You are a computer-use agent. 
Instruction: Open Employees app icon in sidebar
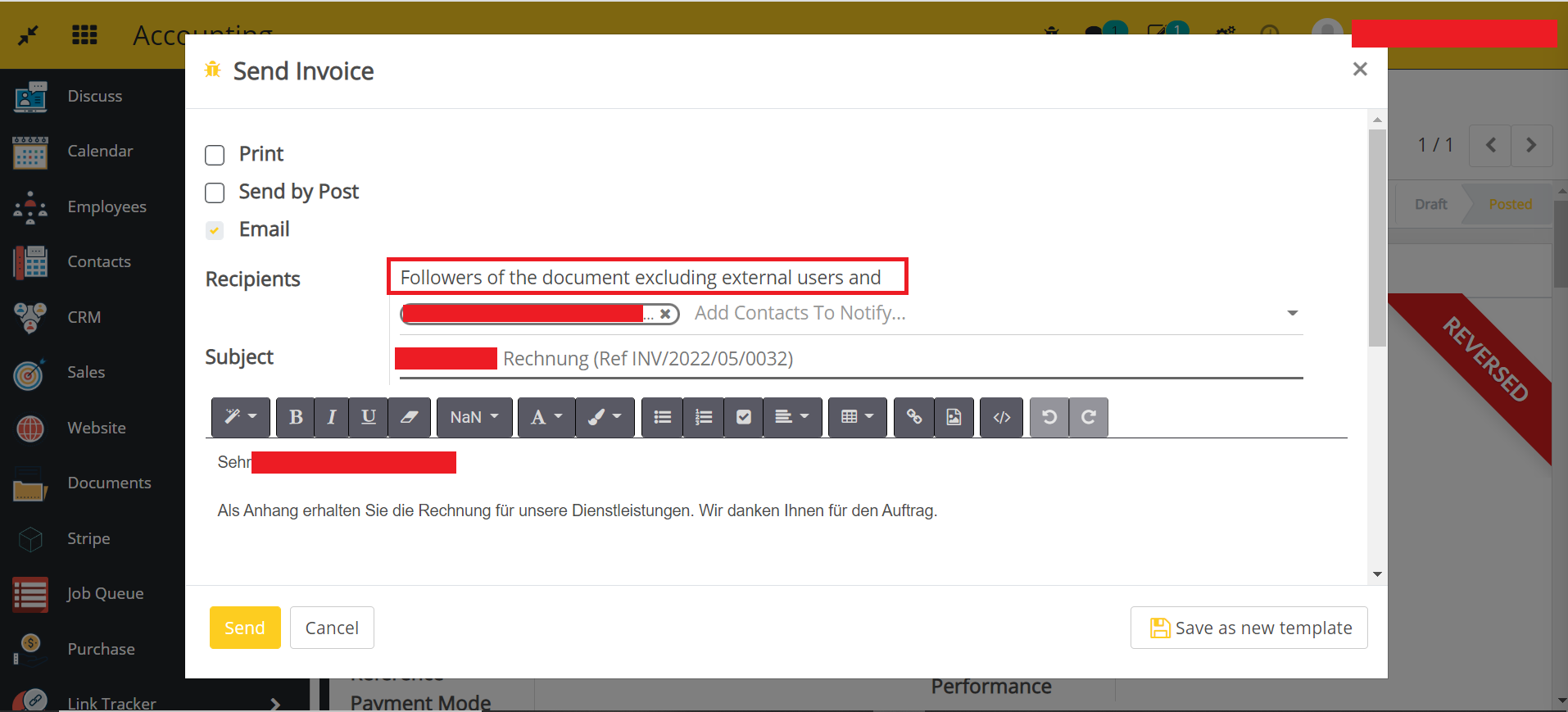(30, 207)
